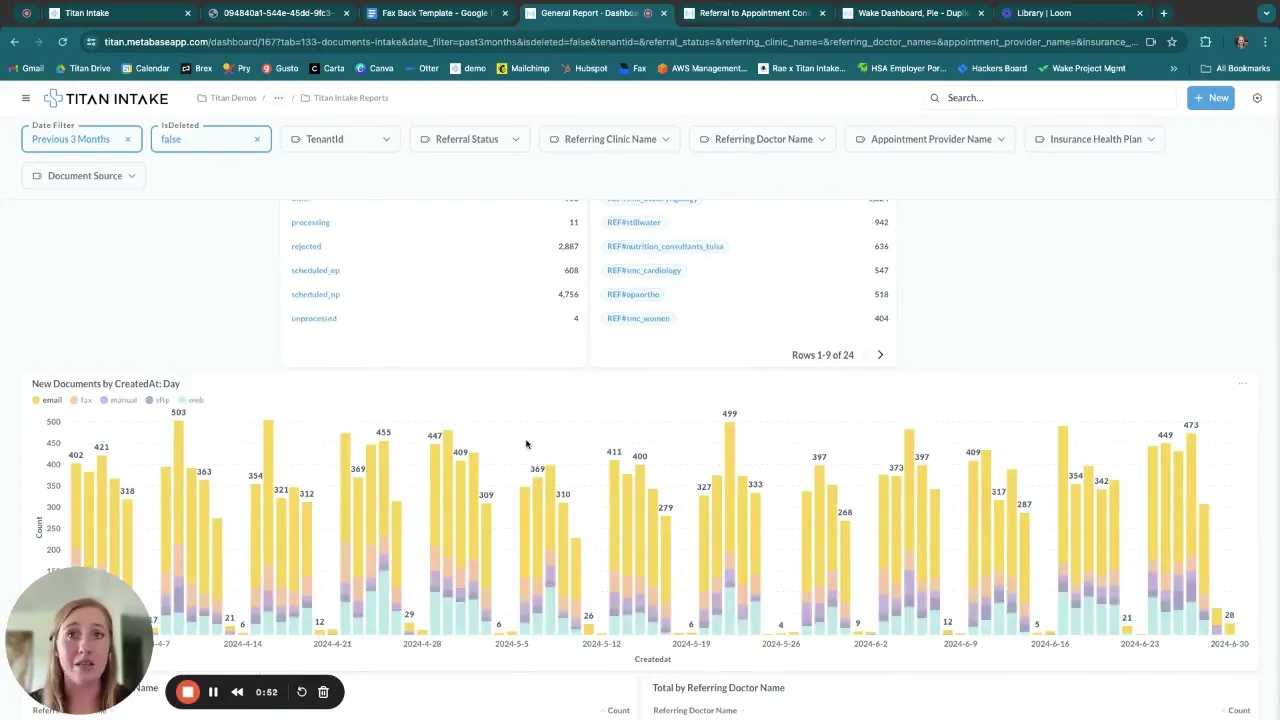Open the settings gear icon
The image size is (1280, 720).
pos(1257,98)
